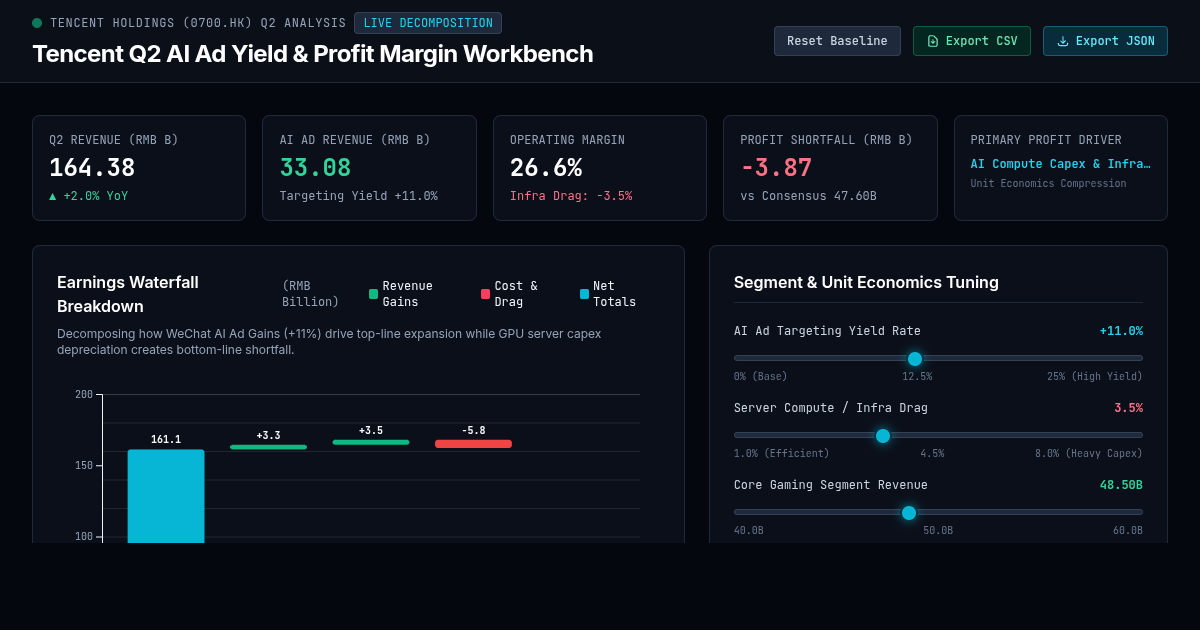Image resolution: width=1200 pixels, height=630 pixels.
Task: Click the 1.0% (Efficient) slider label
Action: click(x=782, y=454)
